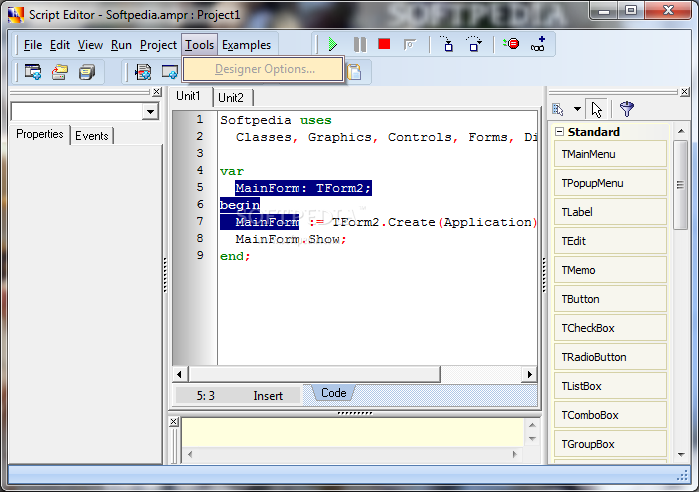Pause script execution

click(x=359, y=45)
